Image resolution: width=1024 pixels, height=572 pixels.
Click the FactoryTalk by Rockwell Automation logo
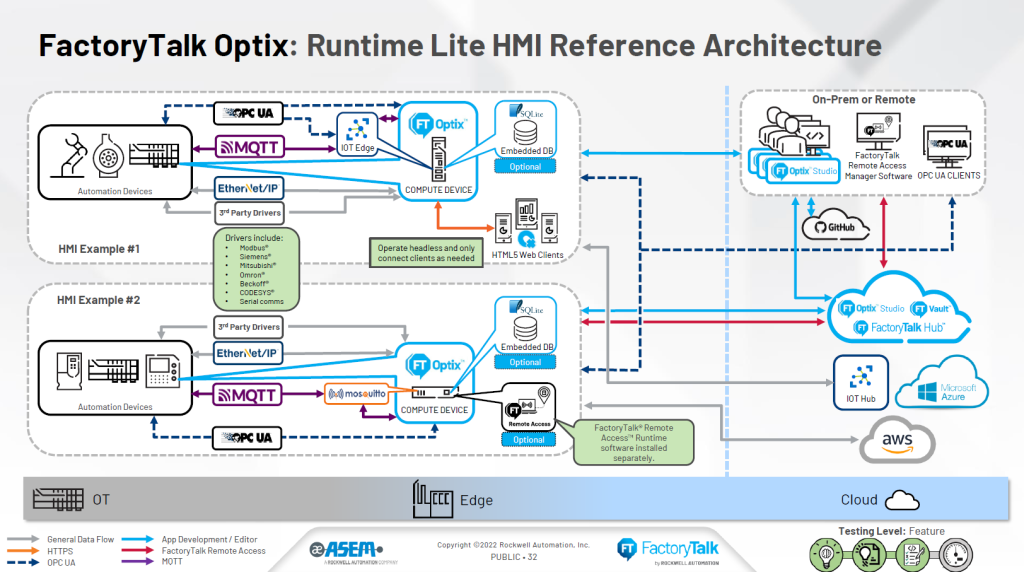pos(667,550)
